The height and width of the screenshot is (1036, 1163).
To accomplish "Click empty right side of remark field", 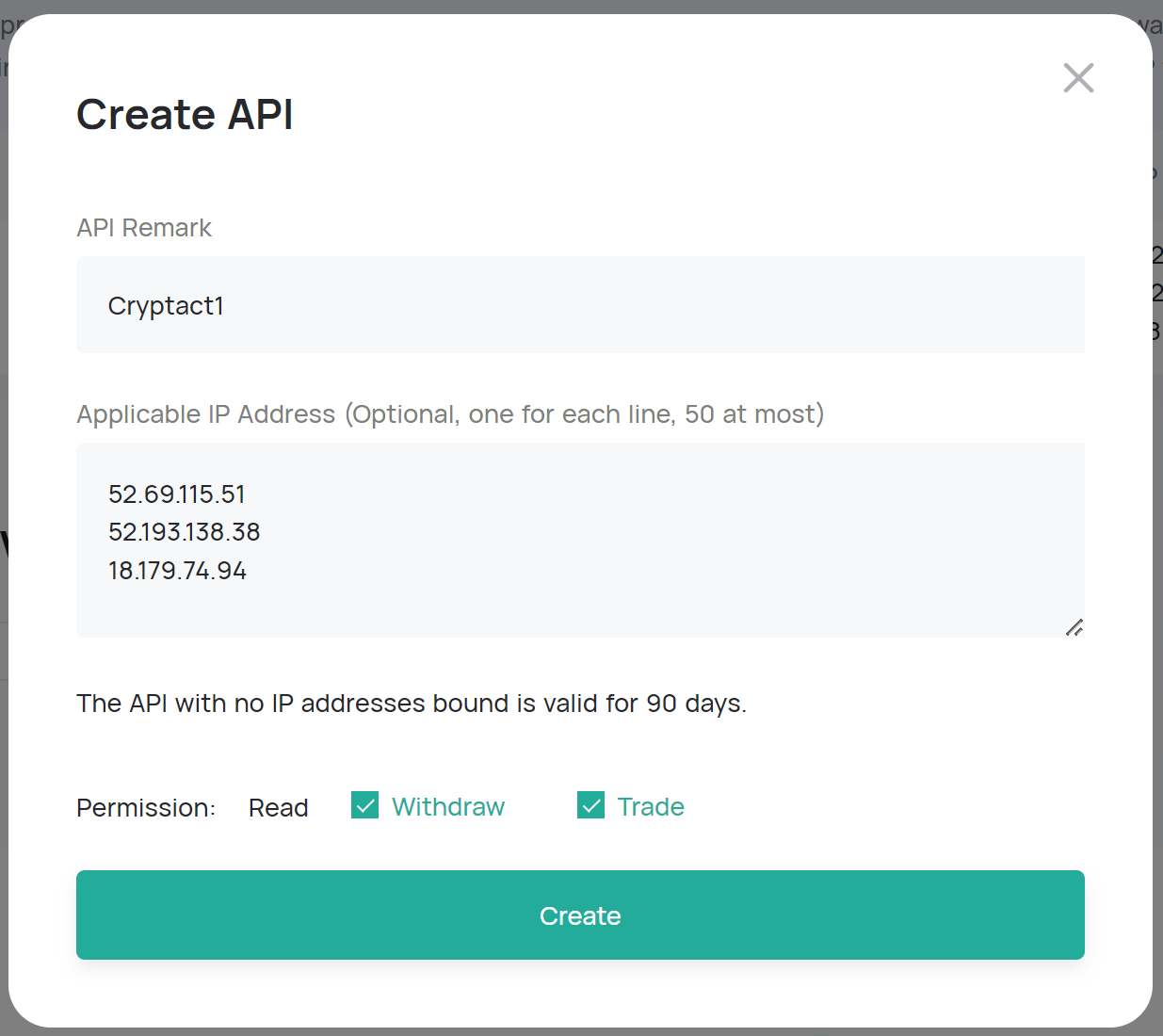I will coord(848,305).
